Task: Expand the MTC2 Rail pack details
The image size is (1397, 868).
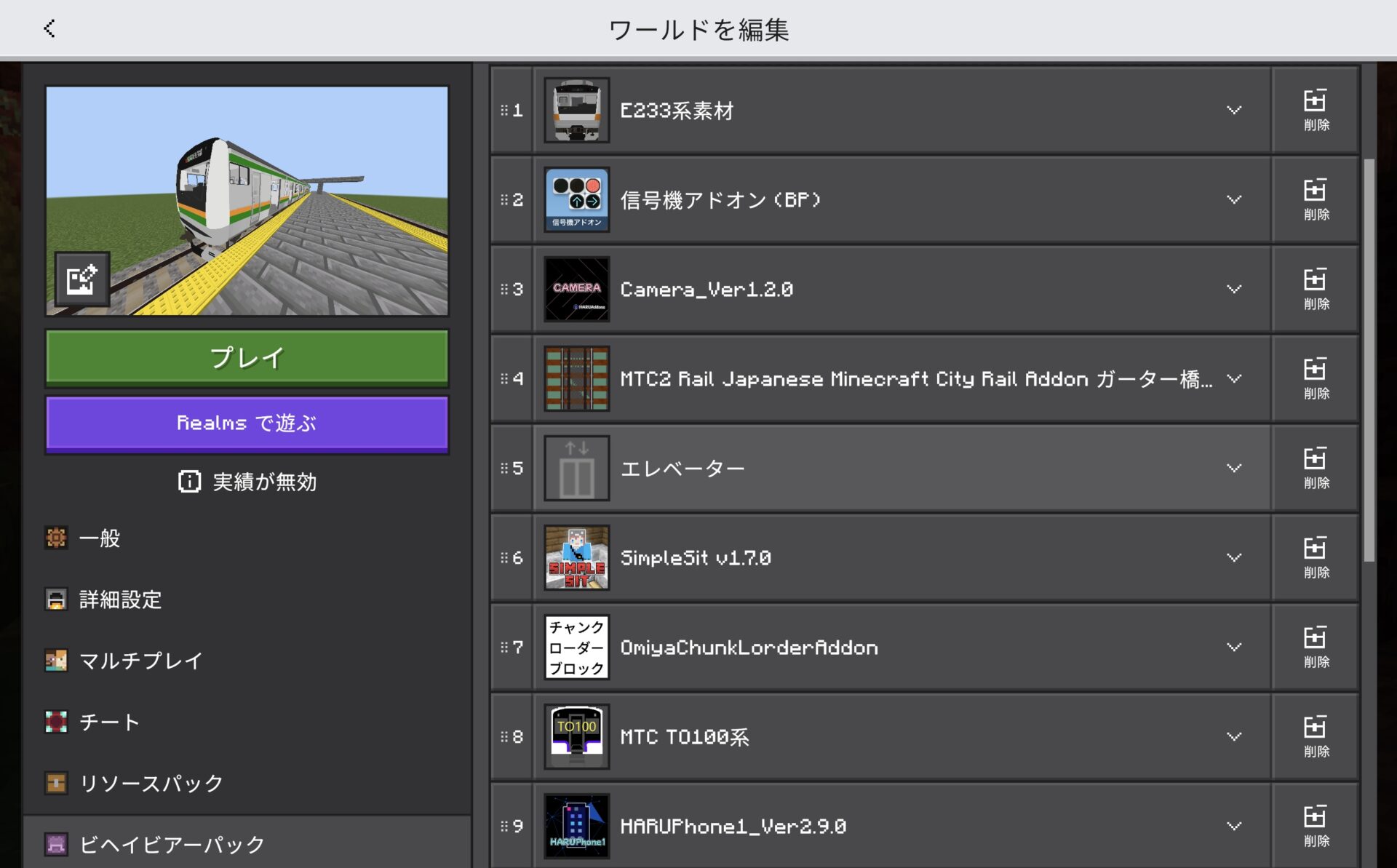Action: [x=1234, y=378]
